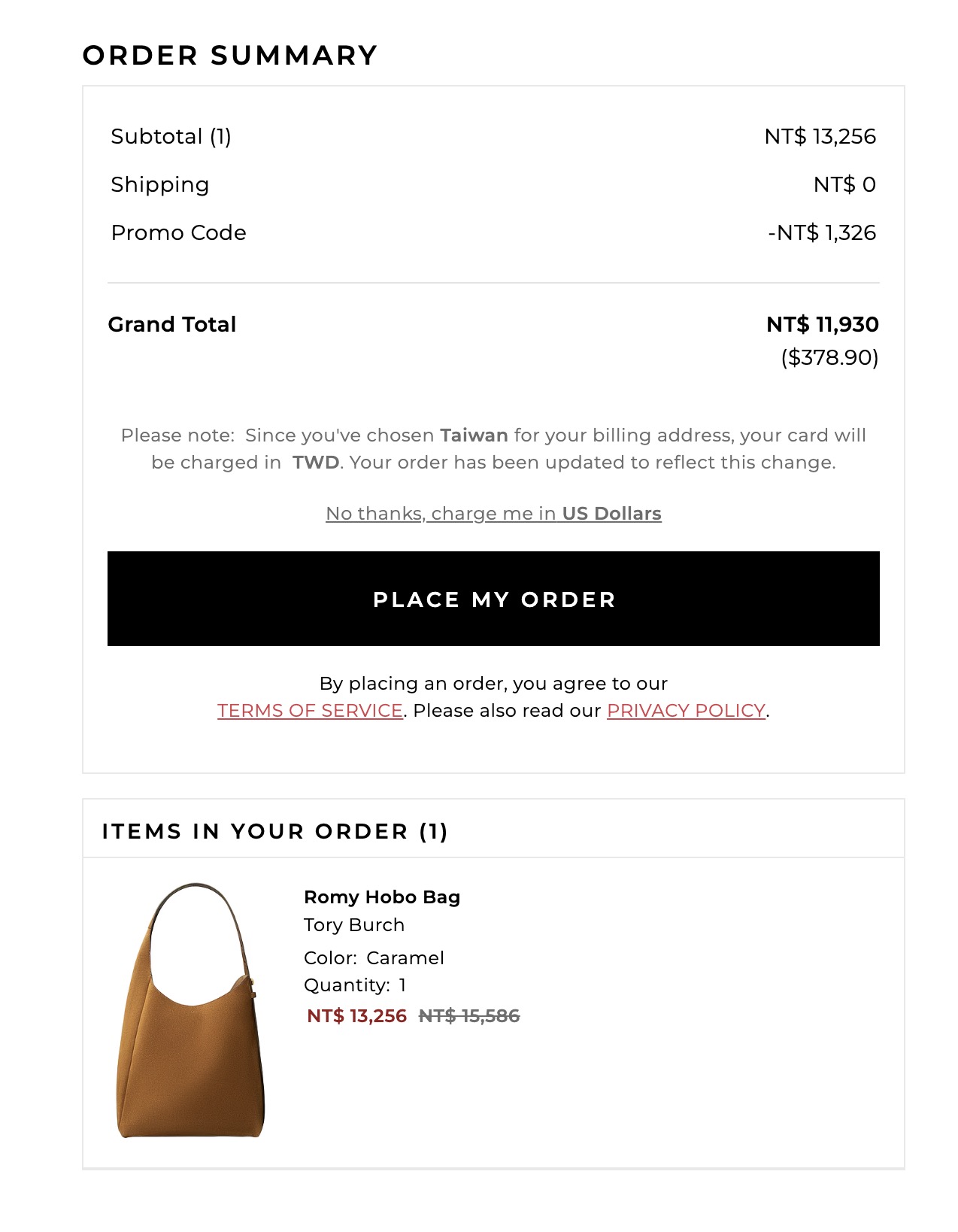Open the Privacy Policy link
This screenshot has height=1232, width=958.
[686, 710]
